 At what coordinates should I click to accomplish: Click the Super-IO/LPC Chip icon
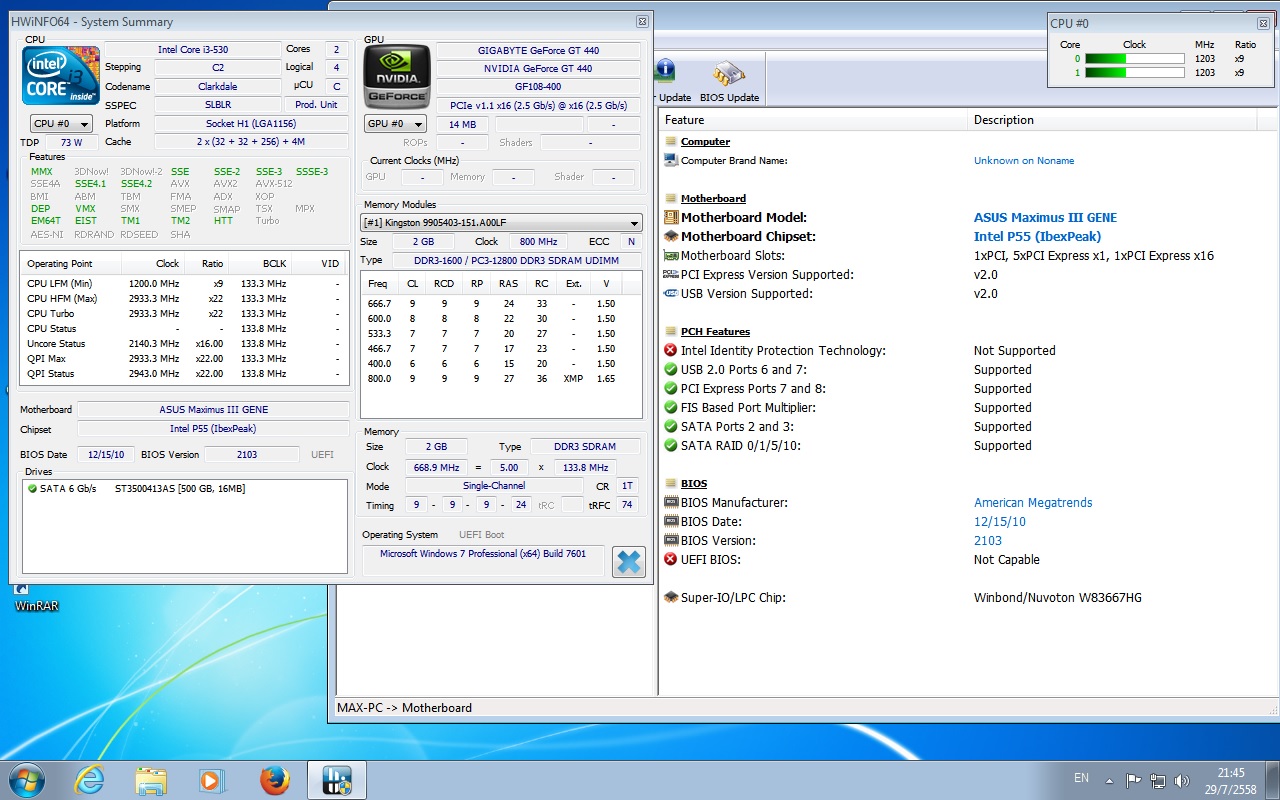point(670,598)
